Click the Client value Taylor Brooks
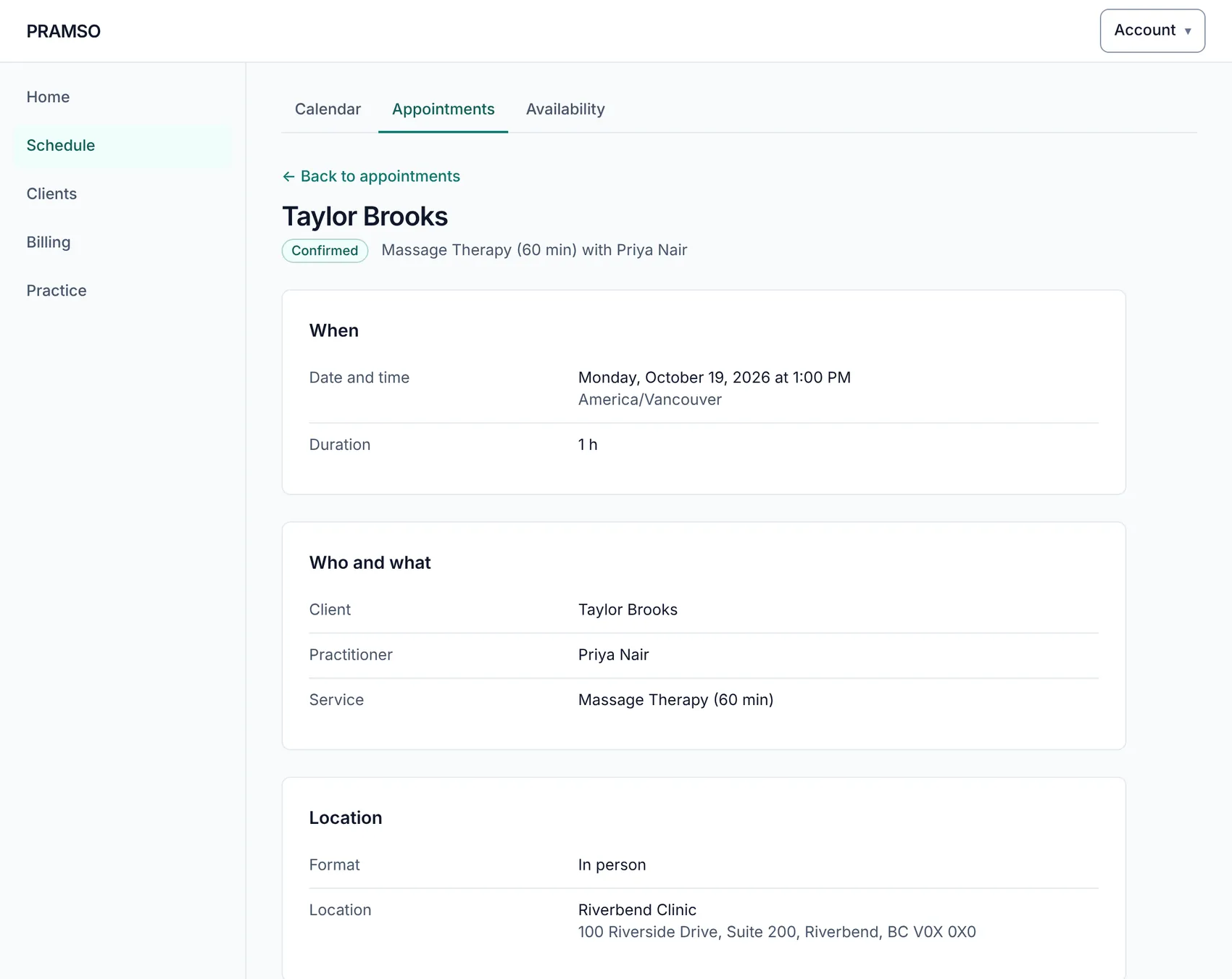Image resolution: width=1232 pixels, height=979 pixels. click(x=628, y=610)
